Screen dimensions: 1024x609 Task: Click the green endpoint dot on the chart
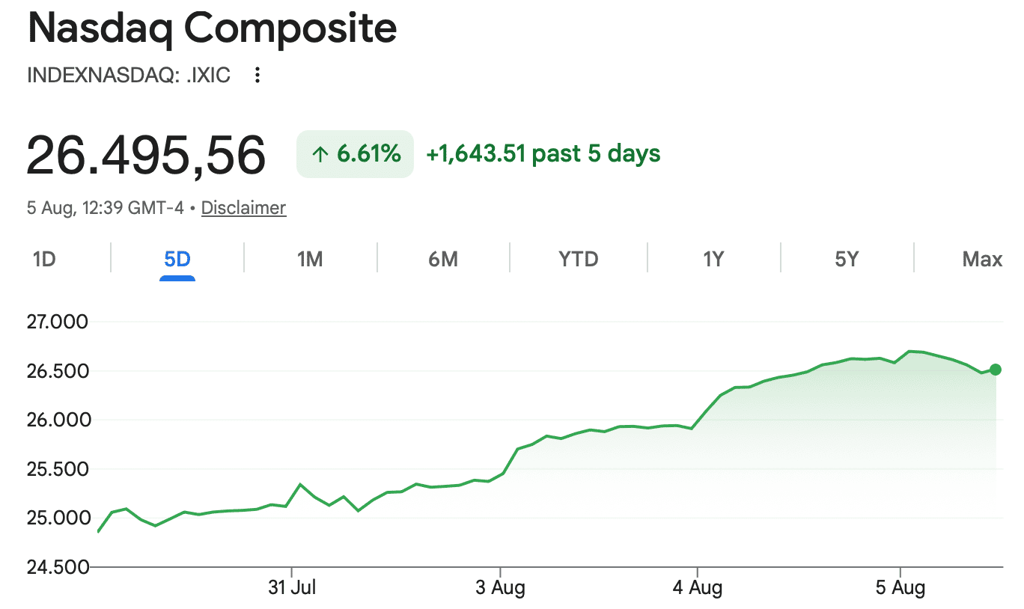click(x=995, y=369)
